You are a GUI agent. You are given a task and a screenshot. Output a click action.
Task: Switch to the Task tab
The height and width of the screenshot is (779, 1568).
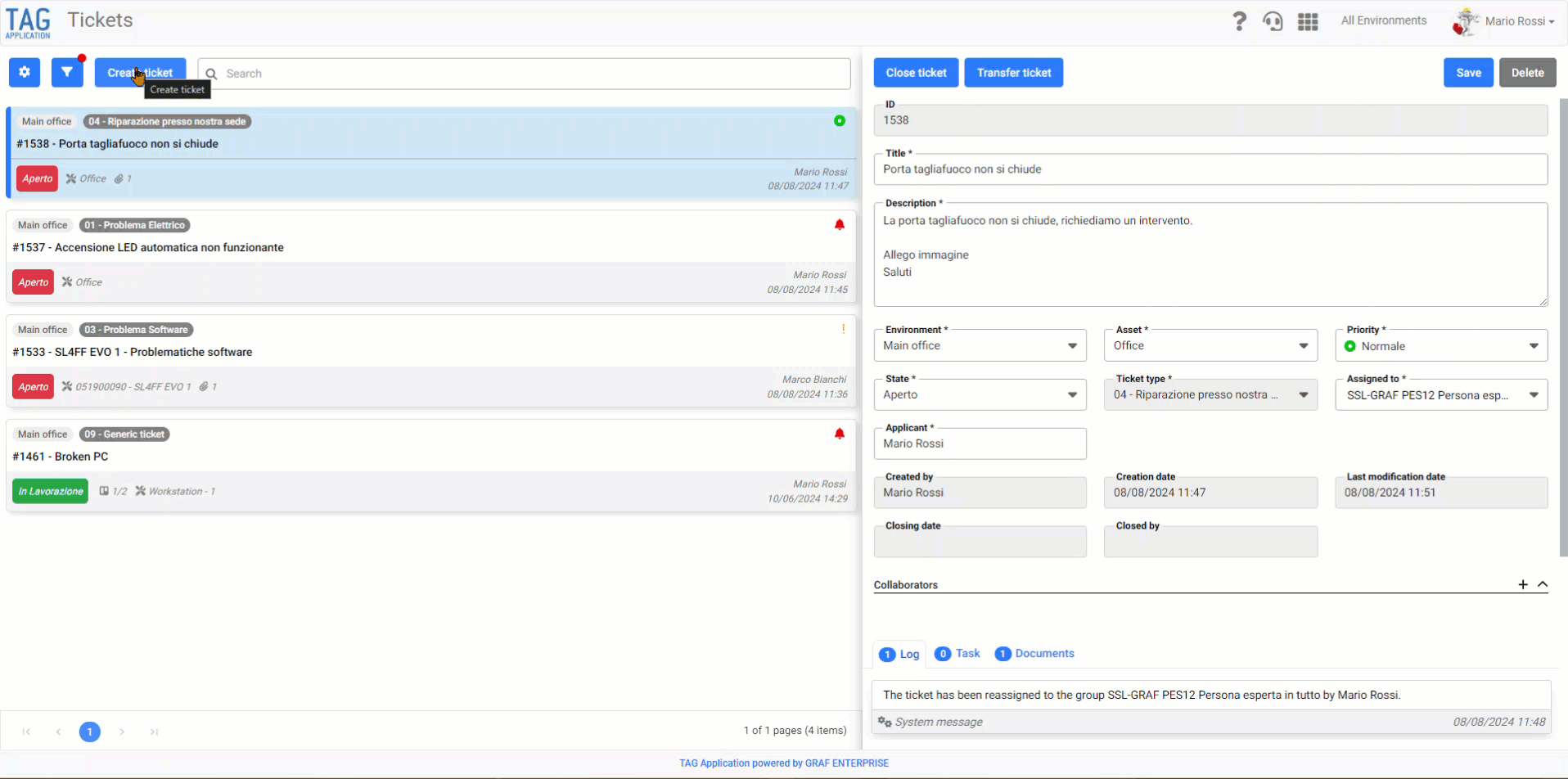tap(957, 653)
